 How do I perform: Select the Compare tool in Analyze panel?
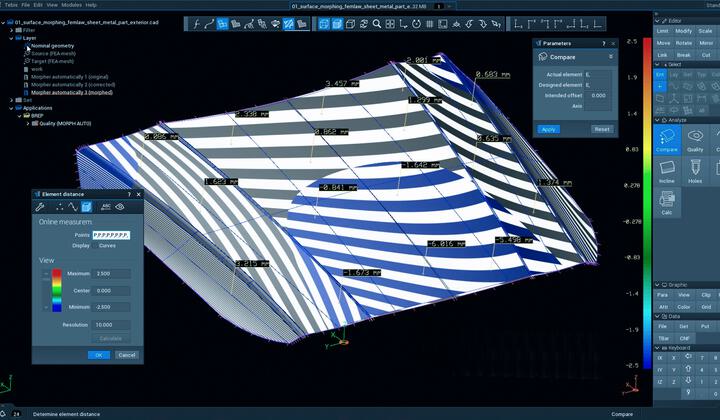coord(667,140)
